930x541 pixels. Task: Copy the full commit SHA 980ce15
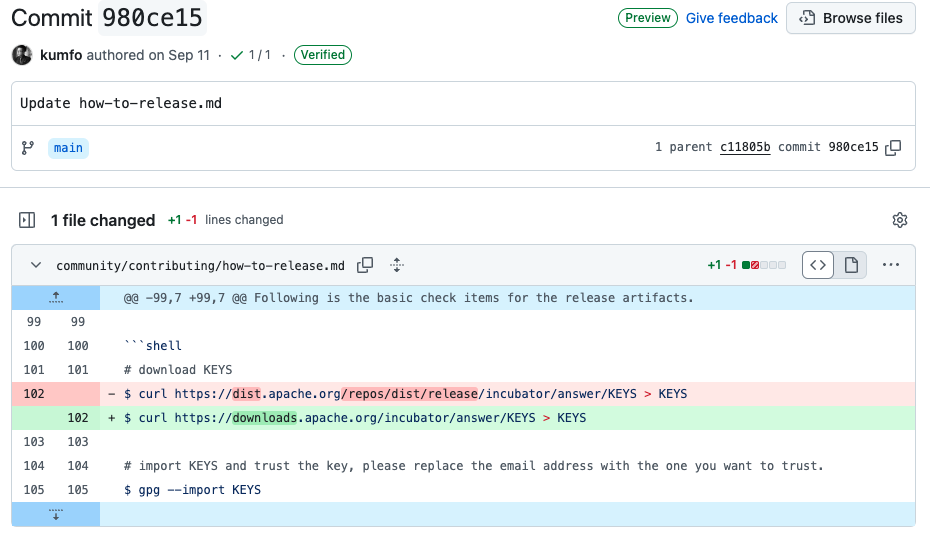tap(893, 148)
